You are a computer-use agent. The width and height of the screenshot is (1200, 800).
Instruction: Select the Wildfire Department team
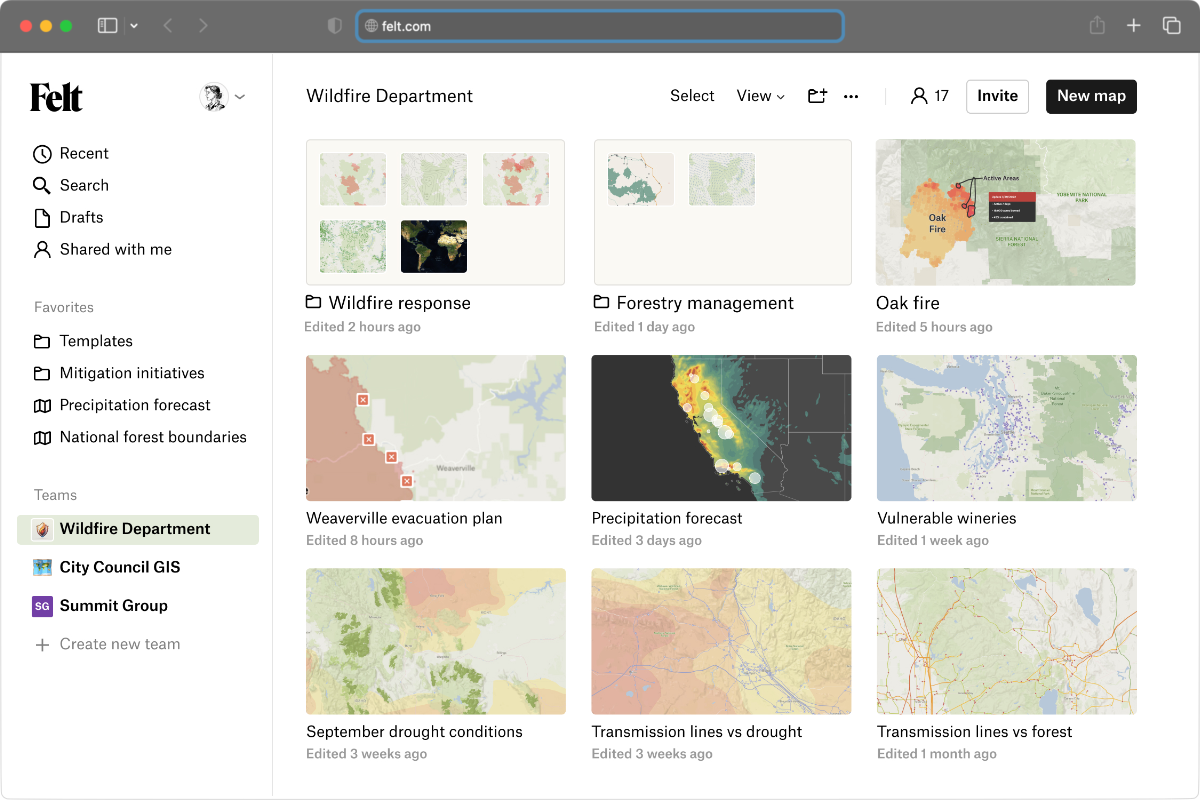pos(138,529)
